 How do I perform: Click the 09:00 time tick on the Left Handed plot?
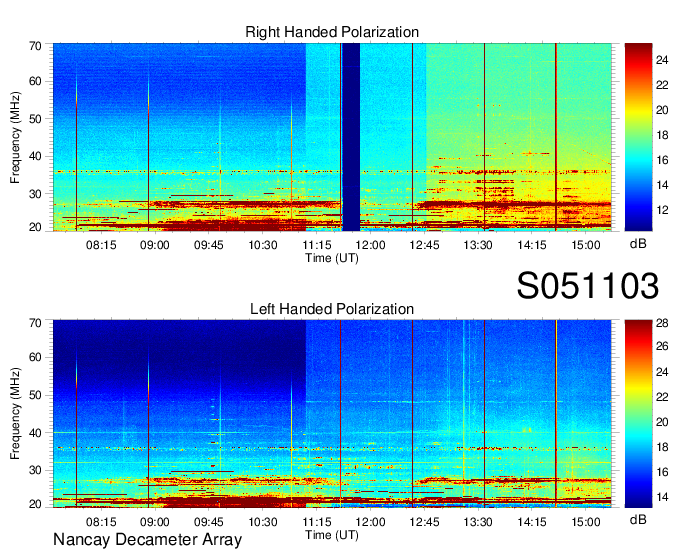pyautogui.click(x=155, y=522)
